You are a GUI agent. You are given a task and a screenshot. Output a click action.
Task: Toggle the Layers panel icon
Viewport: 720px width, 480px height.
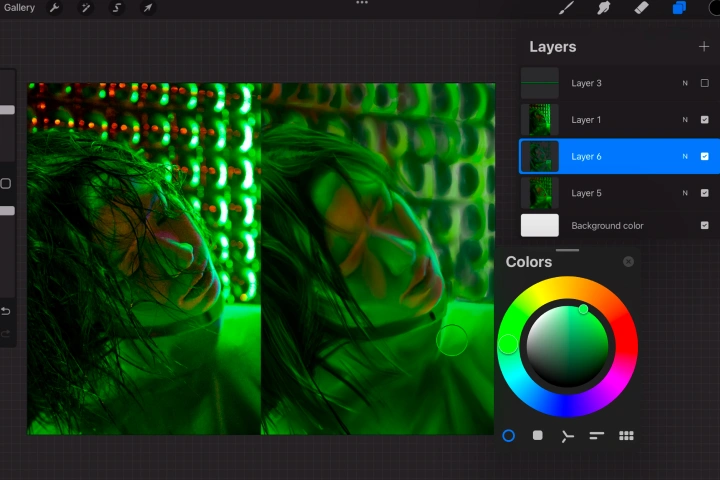[679, 8]
